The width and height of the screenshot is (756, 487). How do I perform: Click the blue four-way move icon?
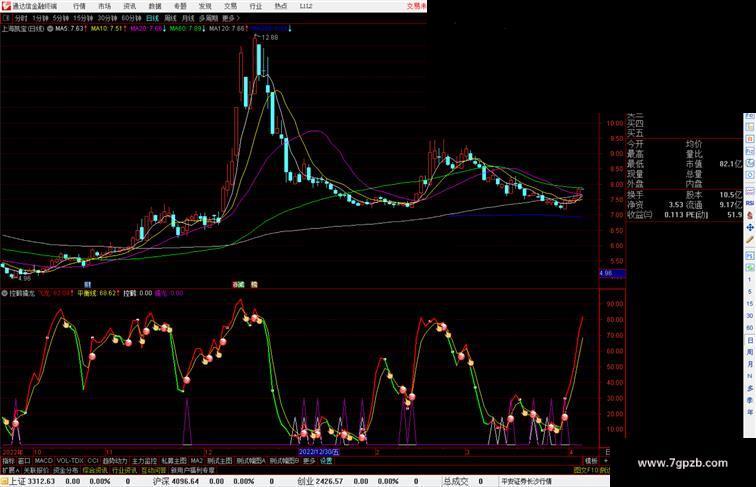click(750, 227)
